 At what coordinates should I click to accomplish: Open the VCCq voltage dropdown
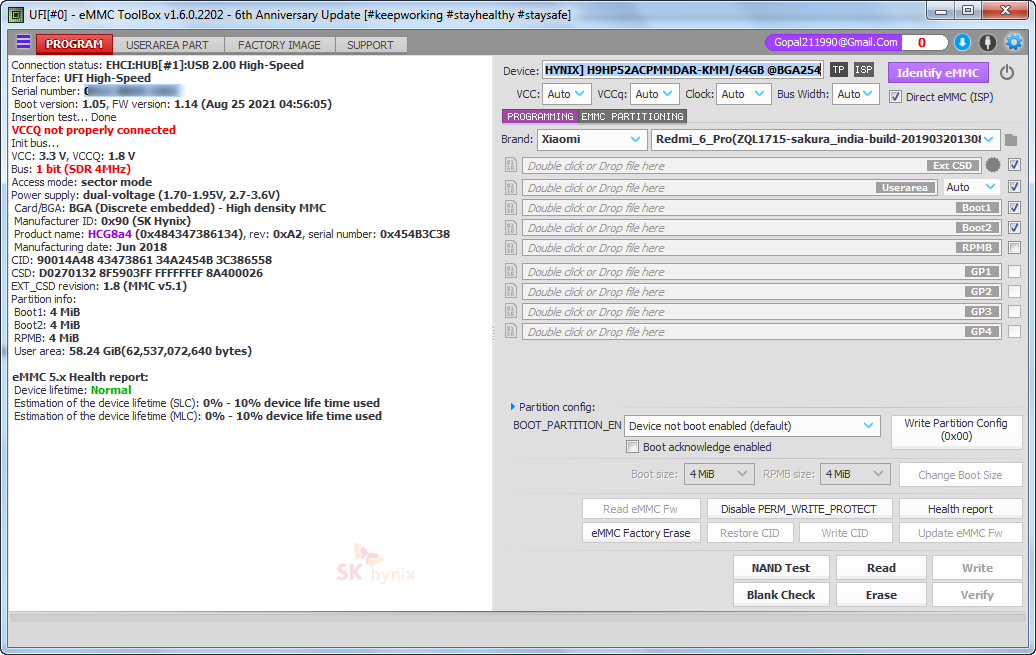[x=654, y=94]
